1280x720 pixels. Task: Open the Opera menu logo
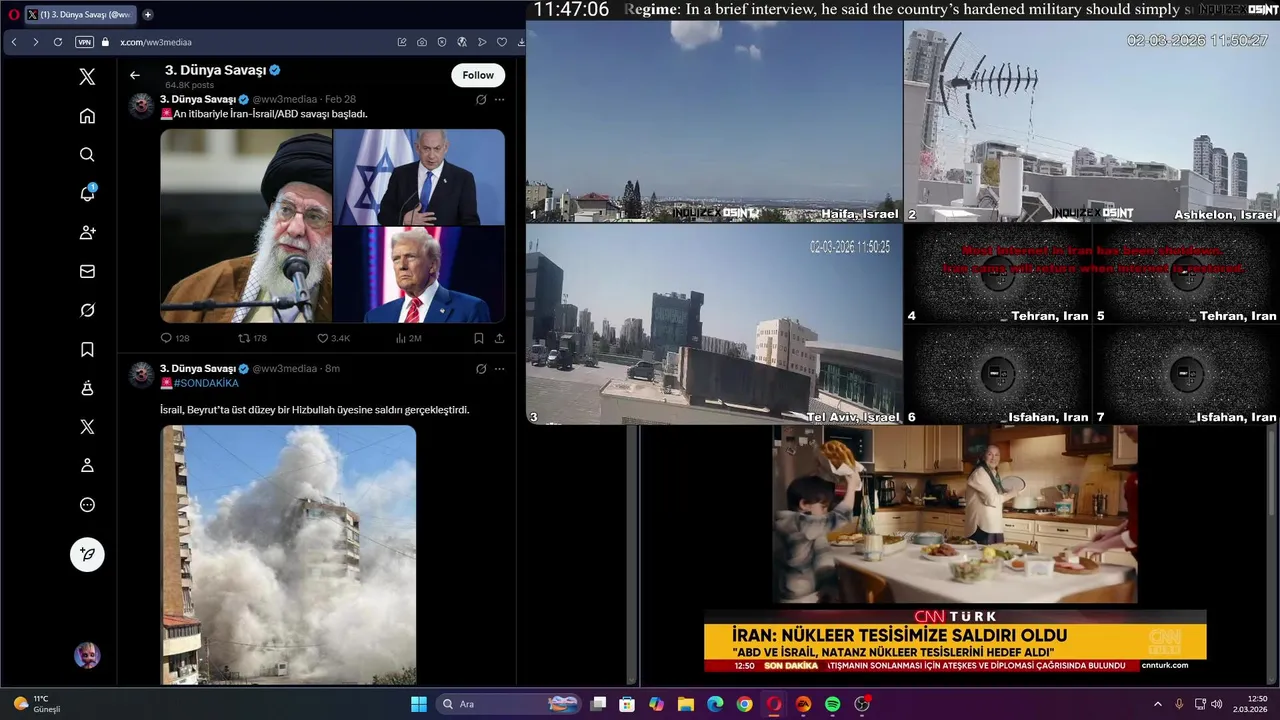tap(13, 14)
